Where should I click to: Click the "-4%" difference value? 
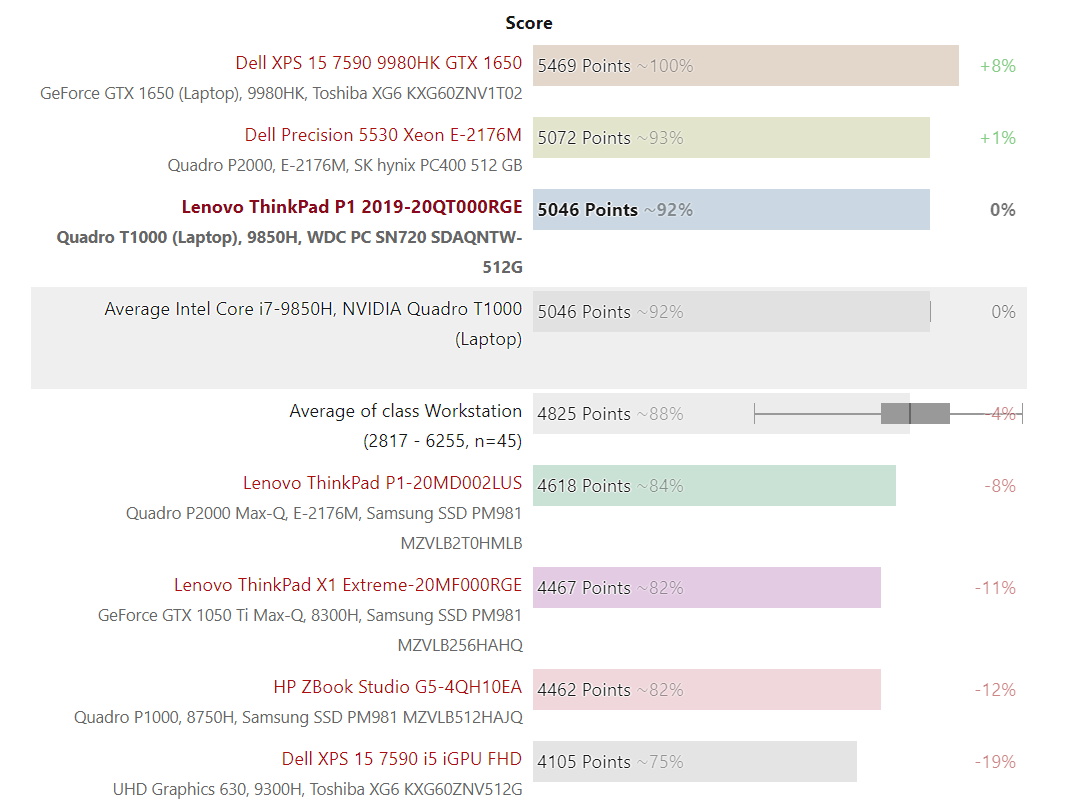[x=1001, y=414]
